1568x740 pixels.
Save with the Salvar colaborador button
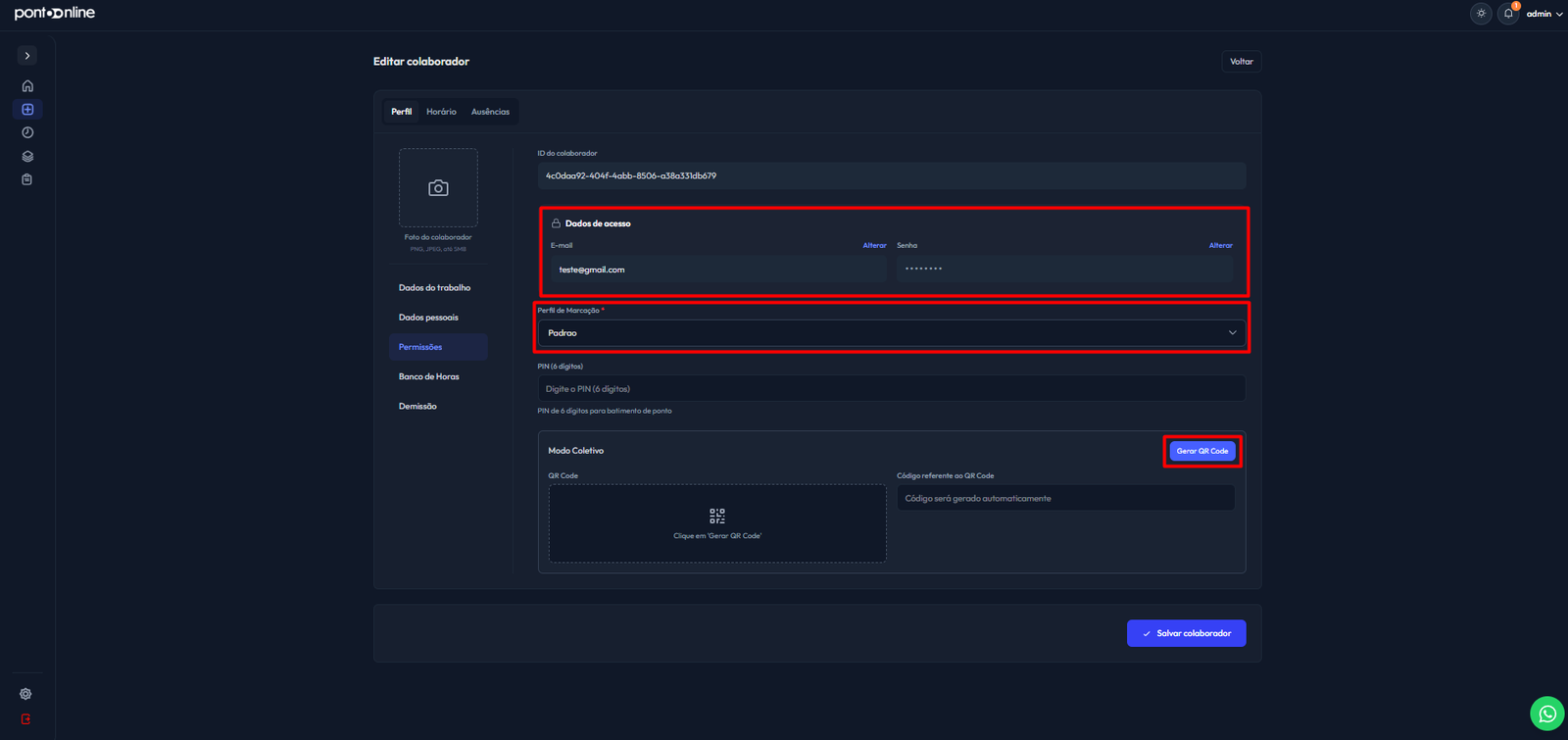pos(1186,633)
